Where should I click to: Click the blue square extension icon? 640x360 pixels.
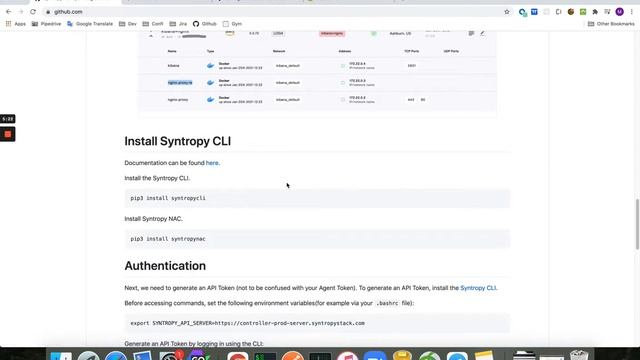(x=534, y=12)
